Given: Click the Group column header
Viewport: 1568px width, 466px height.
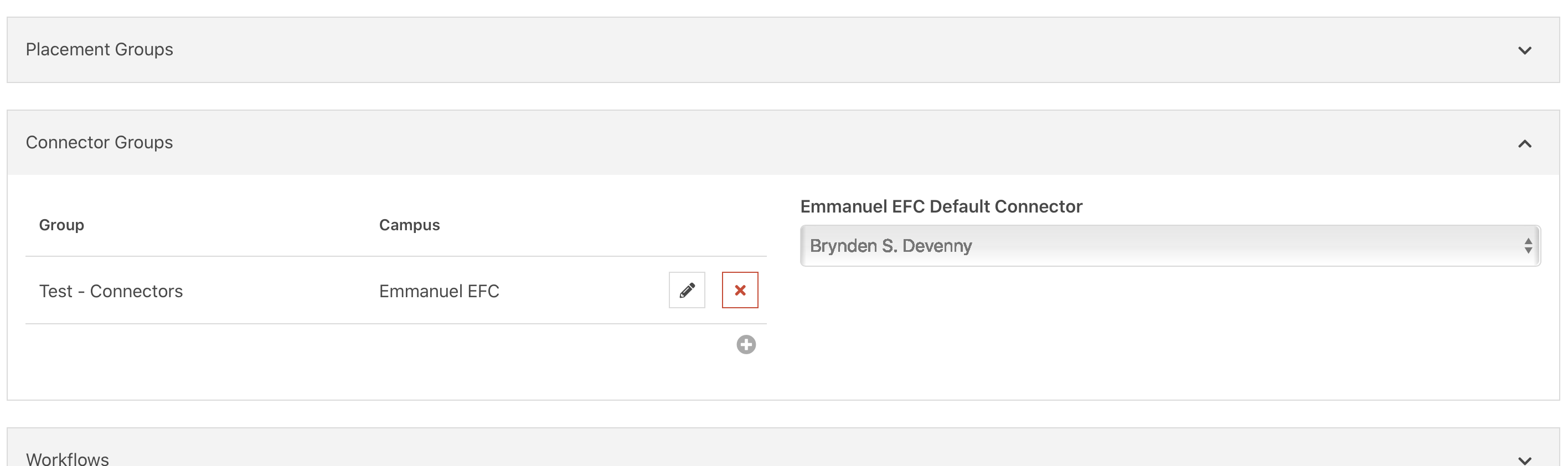Looking at the screenshot, I should [61, 225].
